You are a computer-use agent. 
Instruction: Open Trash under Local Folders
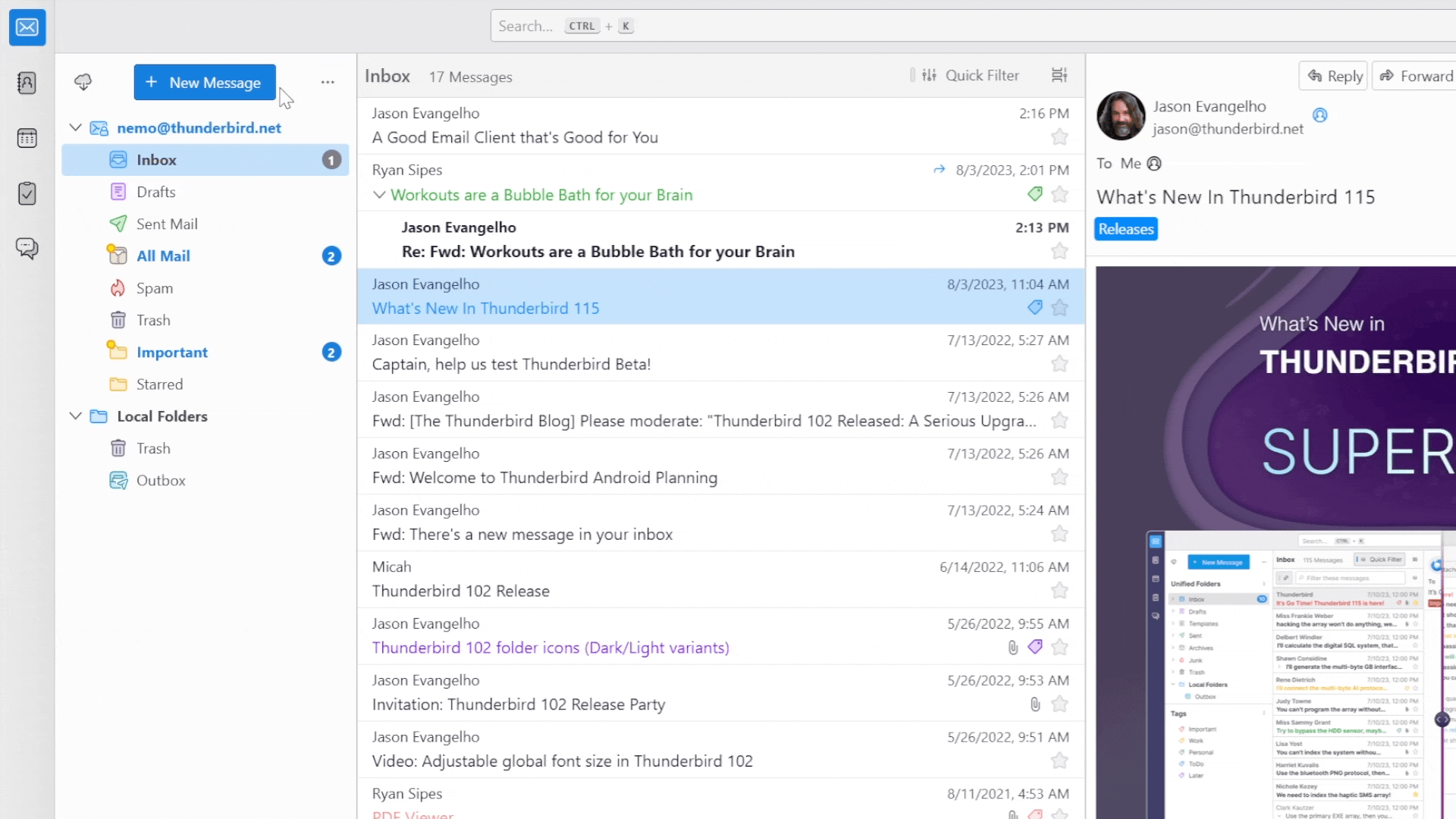[x=205, y=448]
